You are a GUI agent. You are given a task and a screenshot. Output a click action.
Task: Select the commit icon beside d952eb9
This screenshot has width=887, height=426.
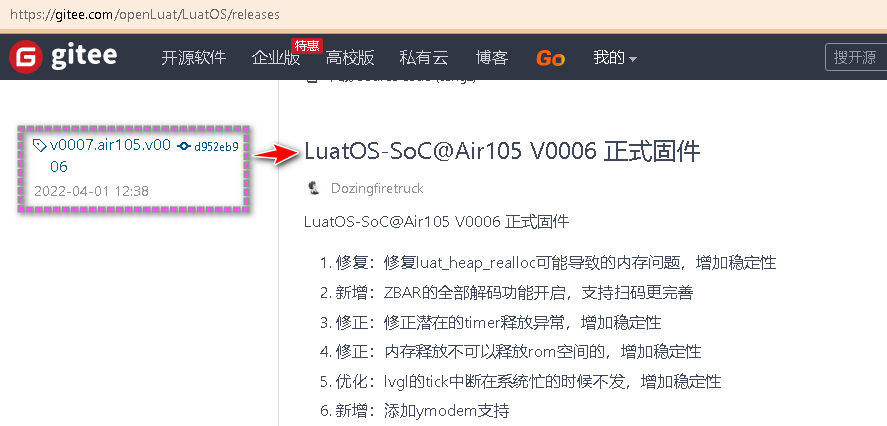[x=184, y=147]
